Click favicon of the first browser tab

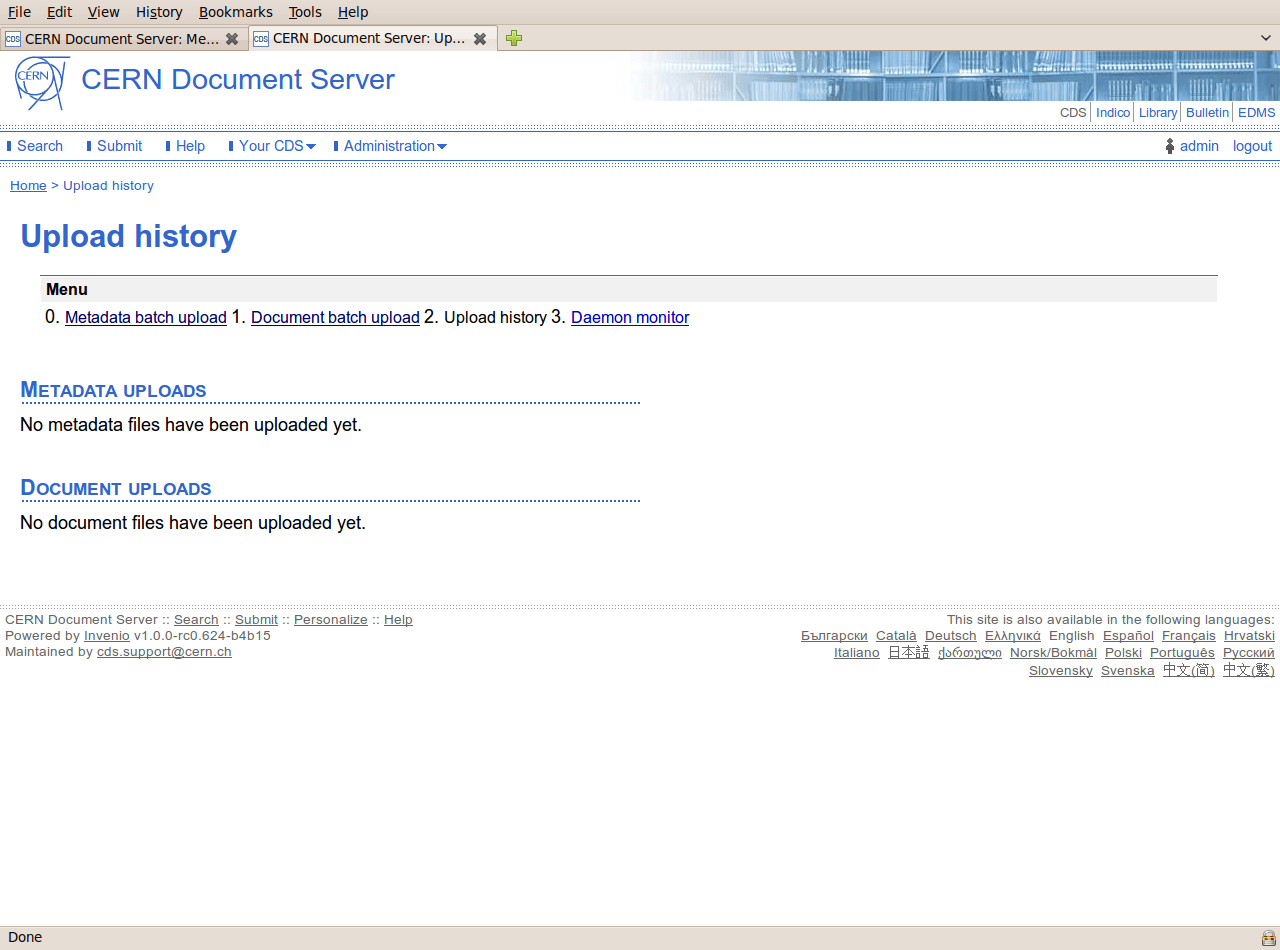coord(13,39)
